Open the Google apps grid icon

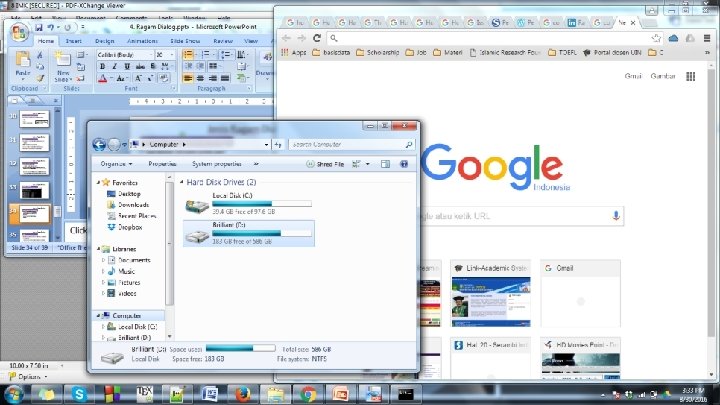[691, 76]
